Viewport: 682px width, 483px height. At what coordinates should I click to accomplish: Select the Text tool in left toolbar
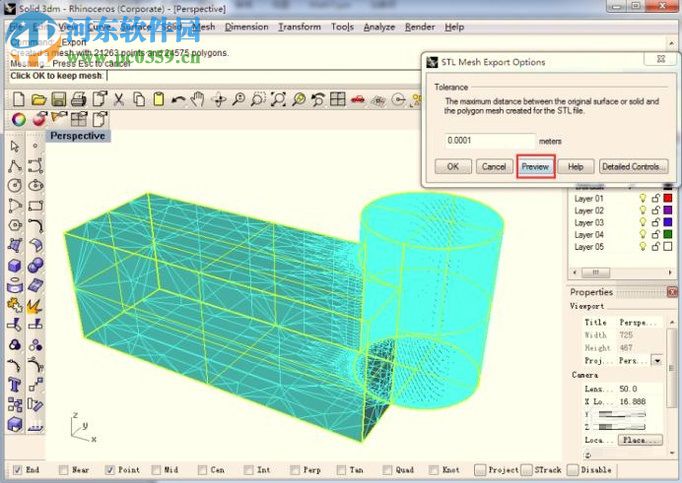tap(15, 385)
